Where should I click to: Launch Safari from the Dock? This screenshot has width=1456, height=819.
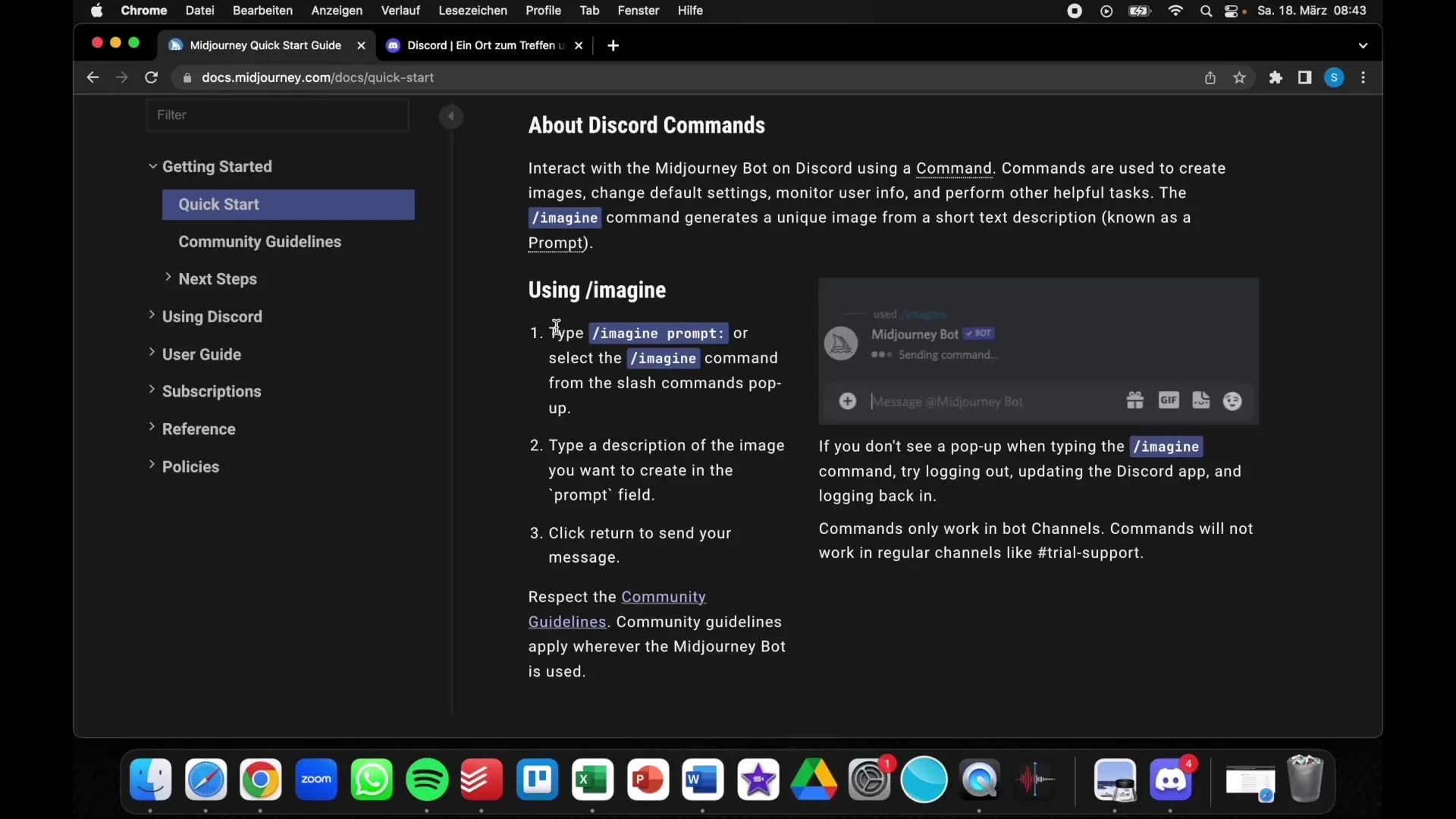(x=206, y=780)
